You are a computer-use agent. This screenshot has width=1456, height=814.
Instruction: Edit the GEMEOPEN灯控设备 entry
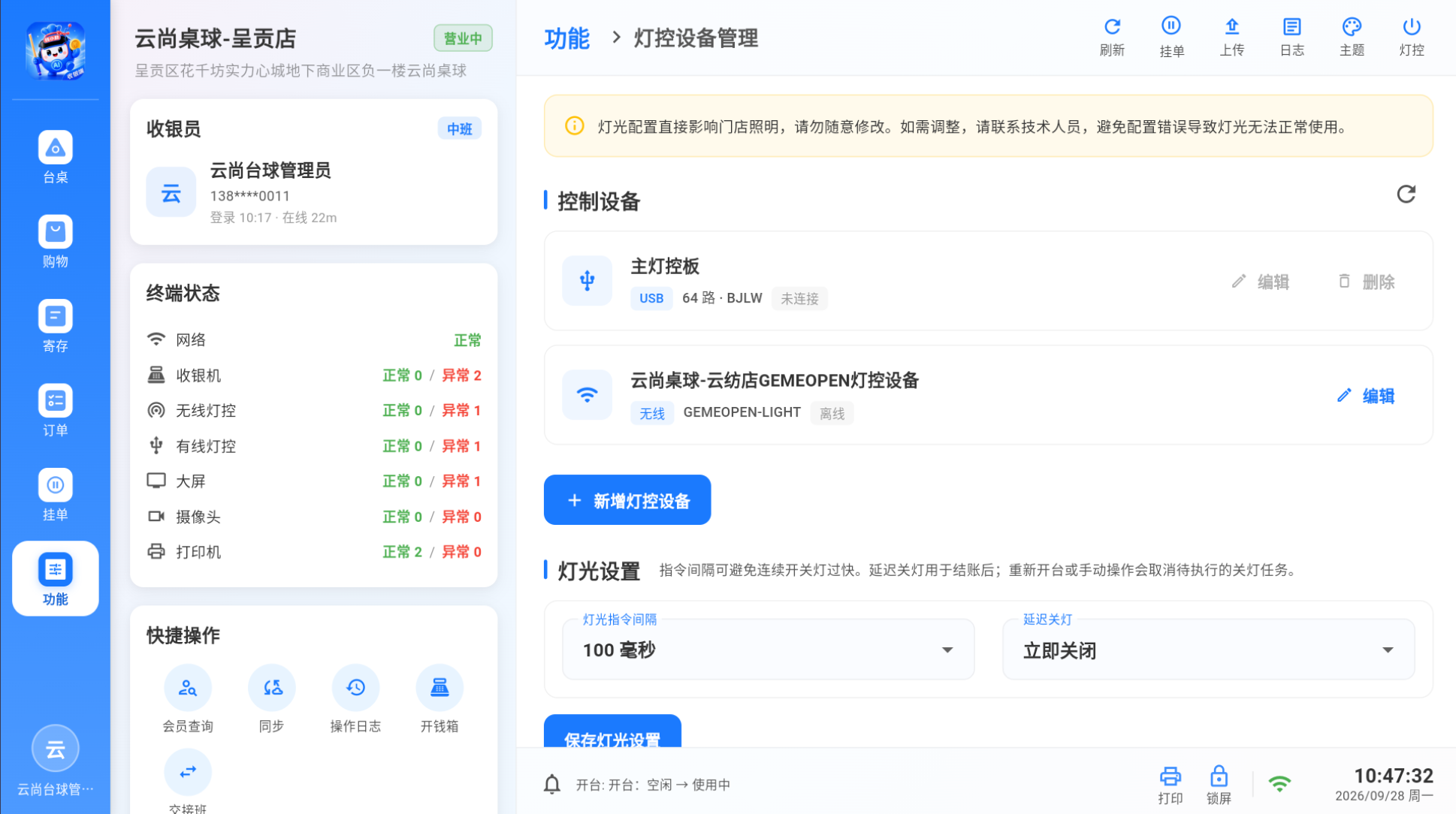coord(1366,396)
